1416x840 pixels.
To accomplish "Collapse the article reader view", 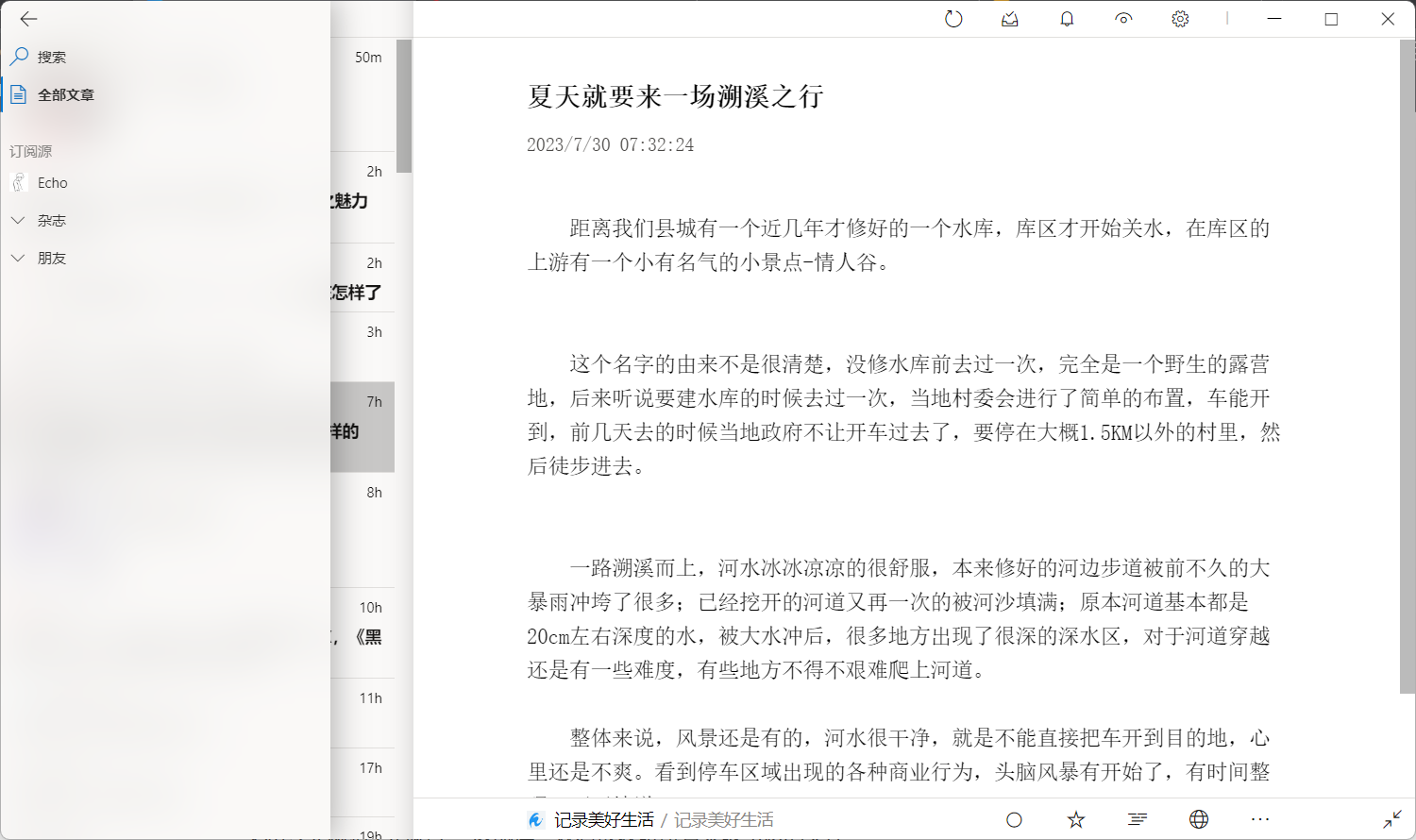I will (x=1392, y=819).
